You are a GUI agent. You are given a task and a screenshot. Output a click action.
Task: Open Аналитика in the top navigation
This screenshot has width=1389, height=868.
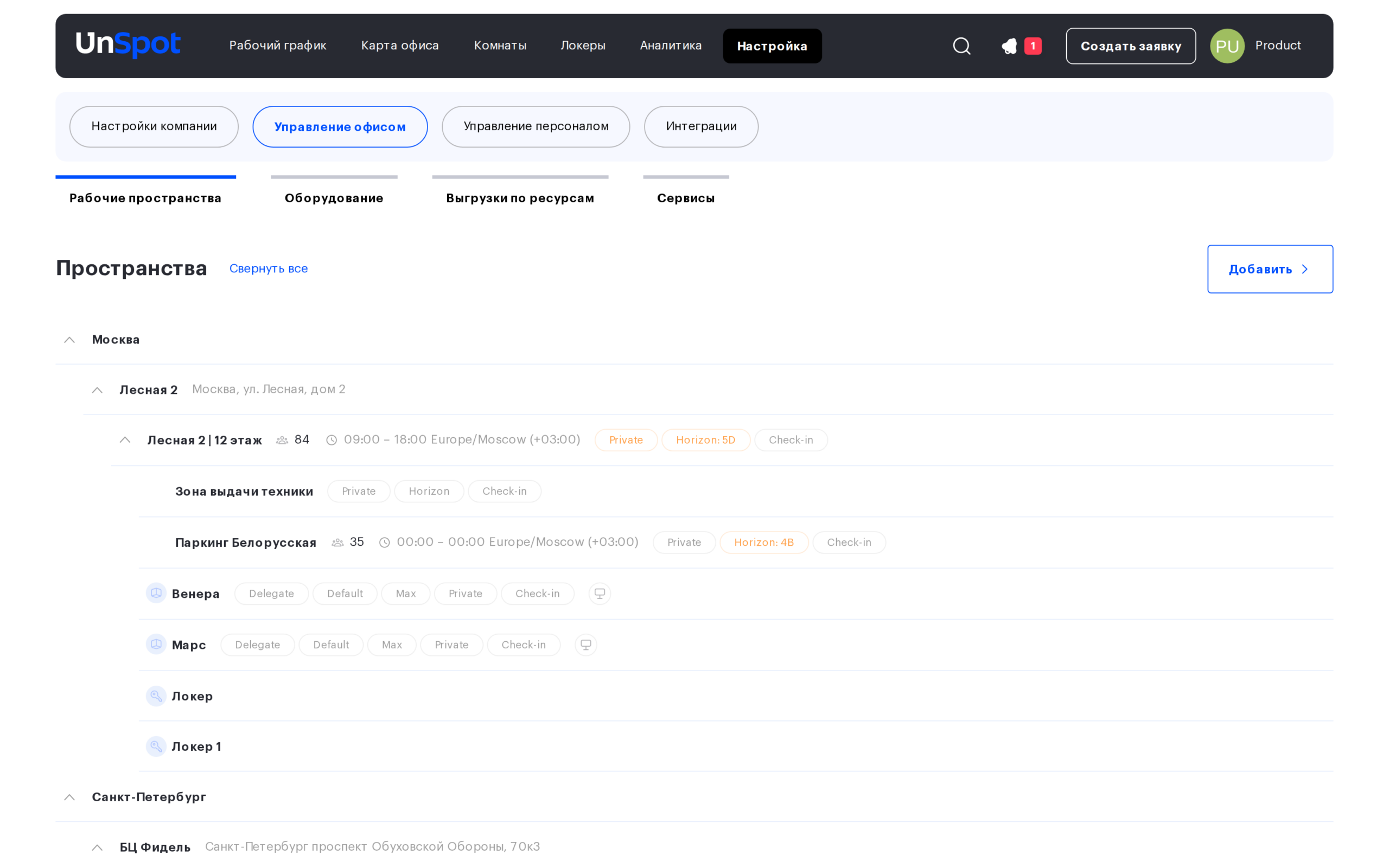pyautogui.click(x=671, y=46)
